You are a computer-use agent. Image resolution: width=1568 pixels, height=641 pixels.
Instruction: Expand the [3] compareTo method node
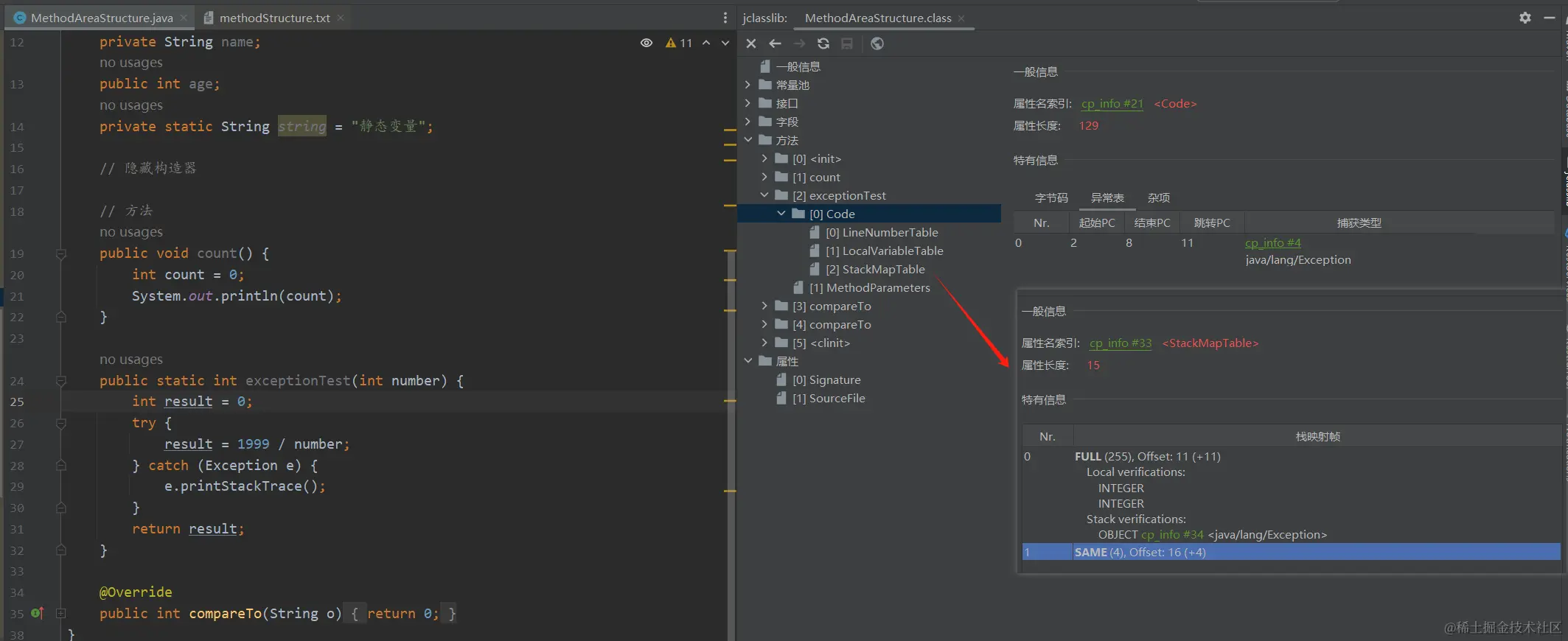tap(764, 306)
